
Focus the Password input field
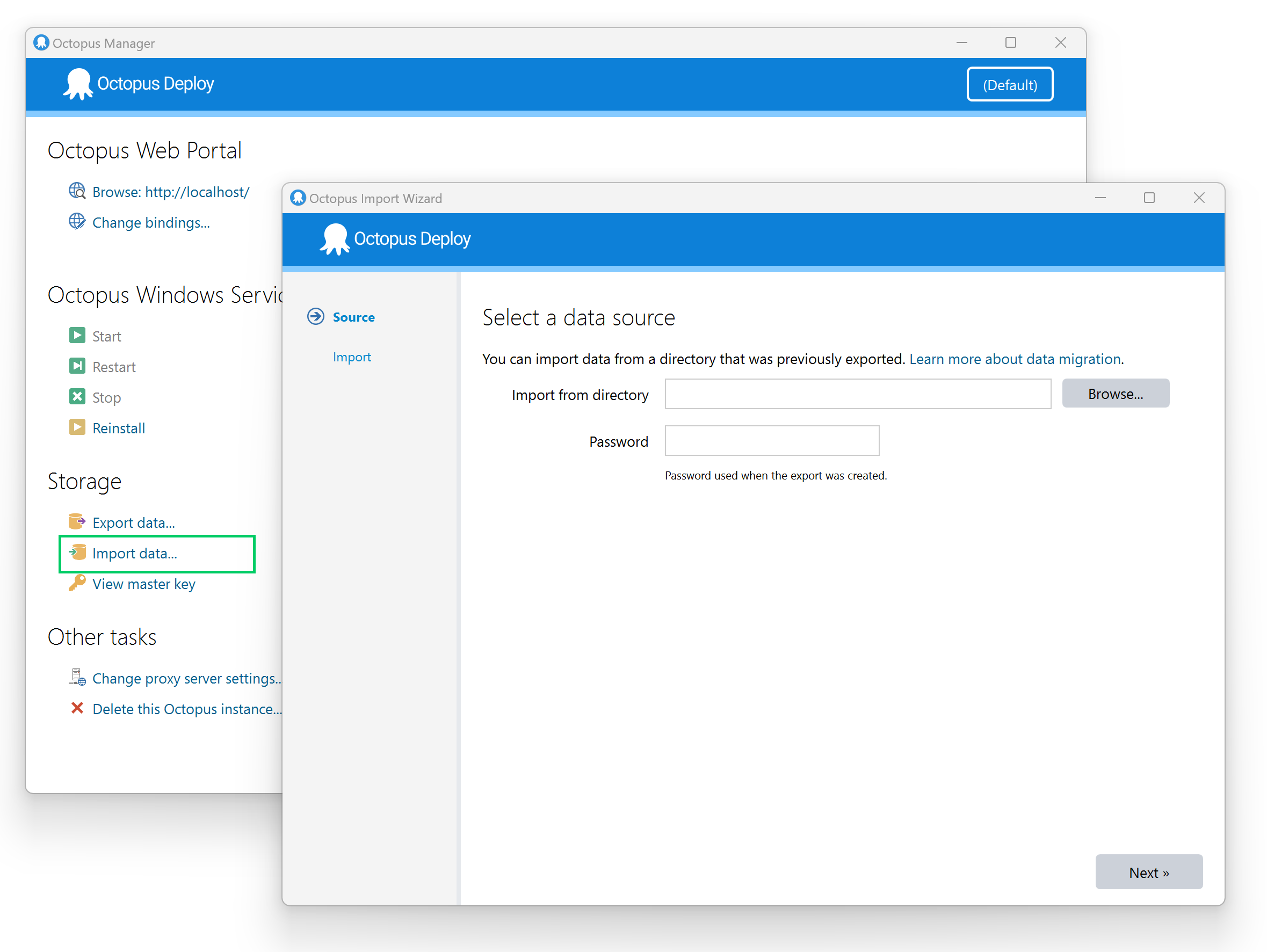772,440
